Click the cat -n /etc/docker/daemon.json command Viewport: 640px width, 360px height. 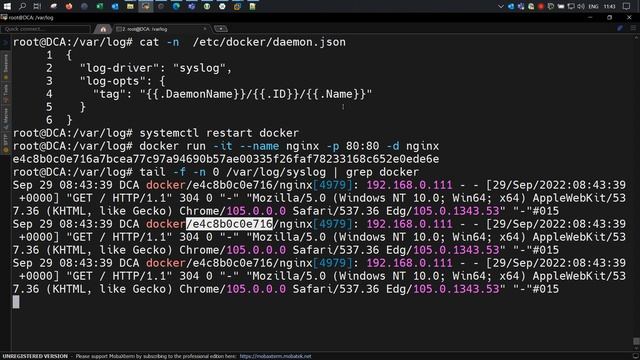[242, 42]
